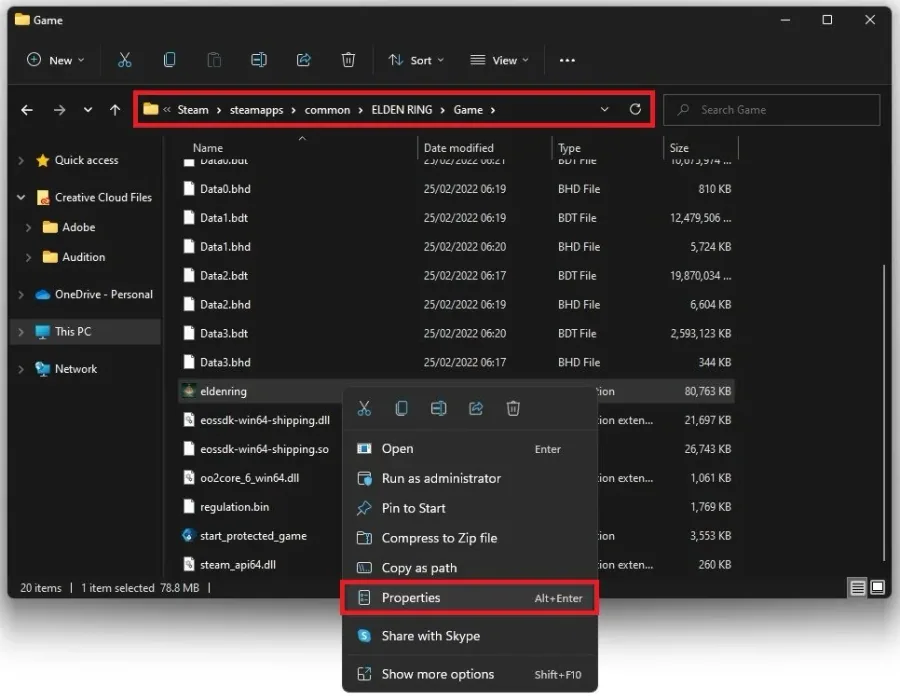The height and width of the screenshot is (700, 900).
Task: Open the View dropdown menu
Action: (x=499, y=60)
